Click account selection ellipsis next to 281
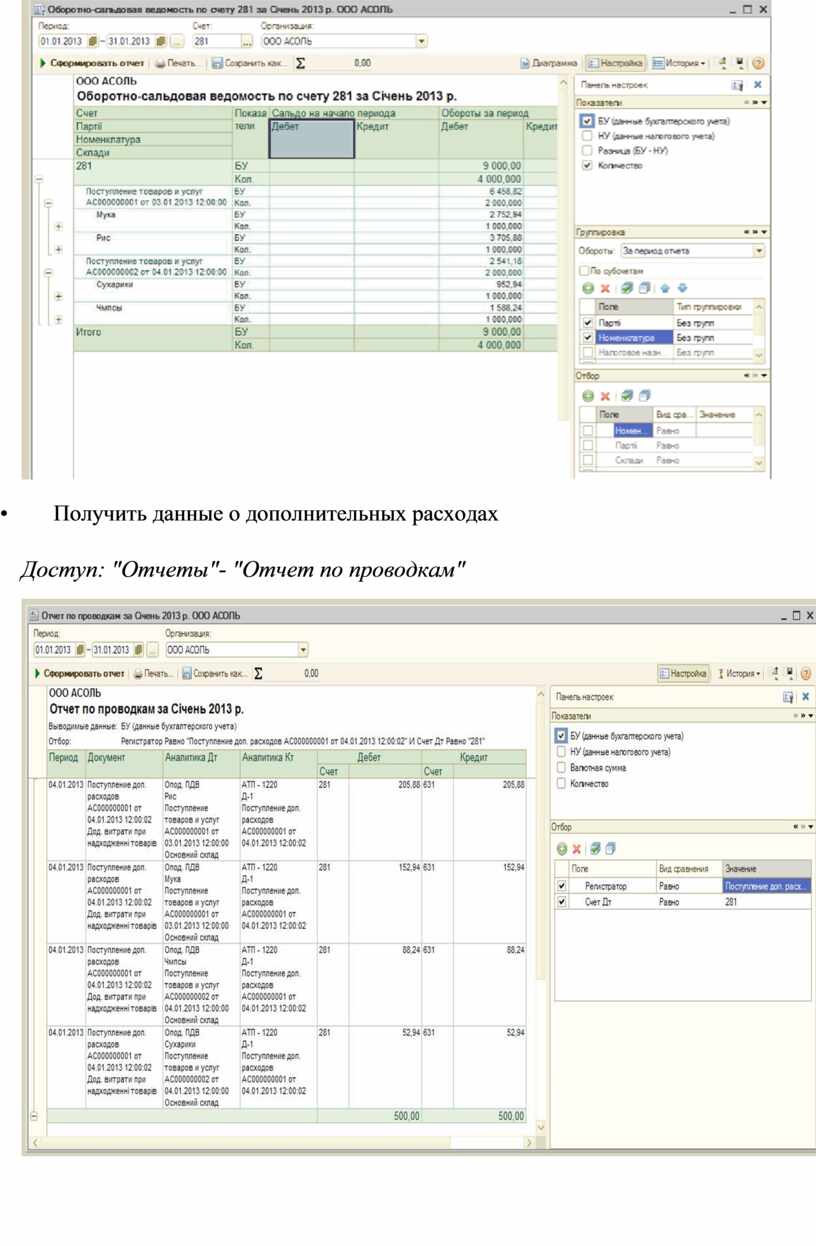The height and width of the screenshot is (1246, 816). tap(247, 41)
